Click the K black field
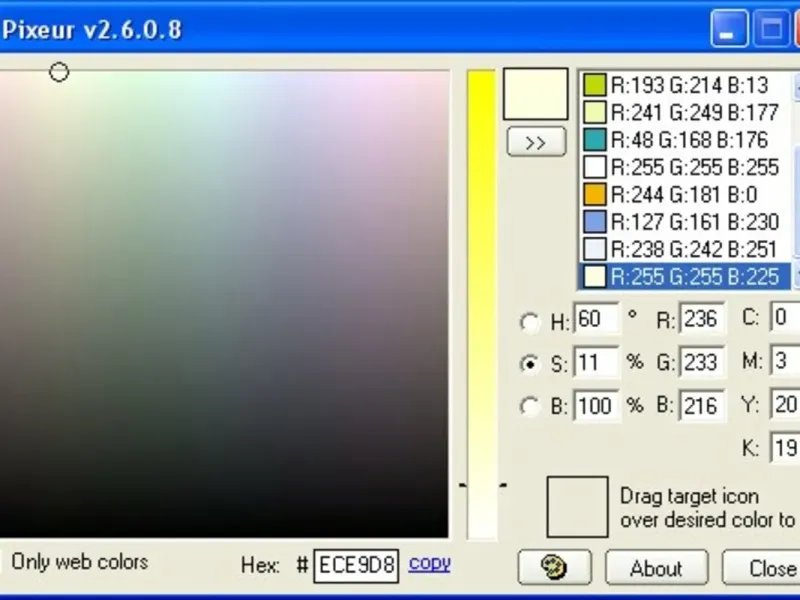This screenshot has height=600, width=800. click(x=785, y=448)
